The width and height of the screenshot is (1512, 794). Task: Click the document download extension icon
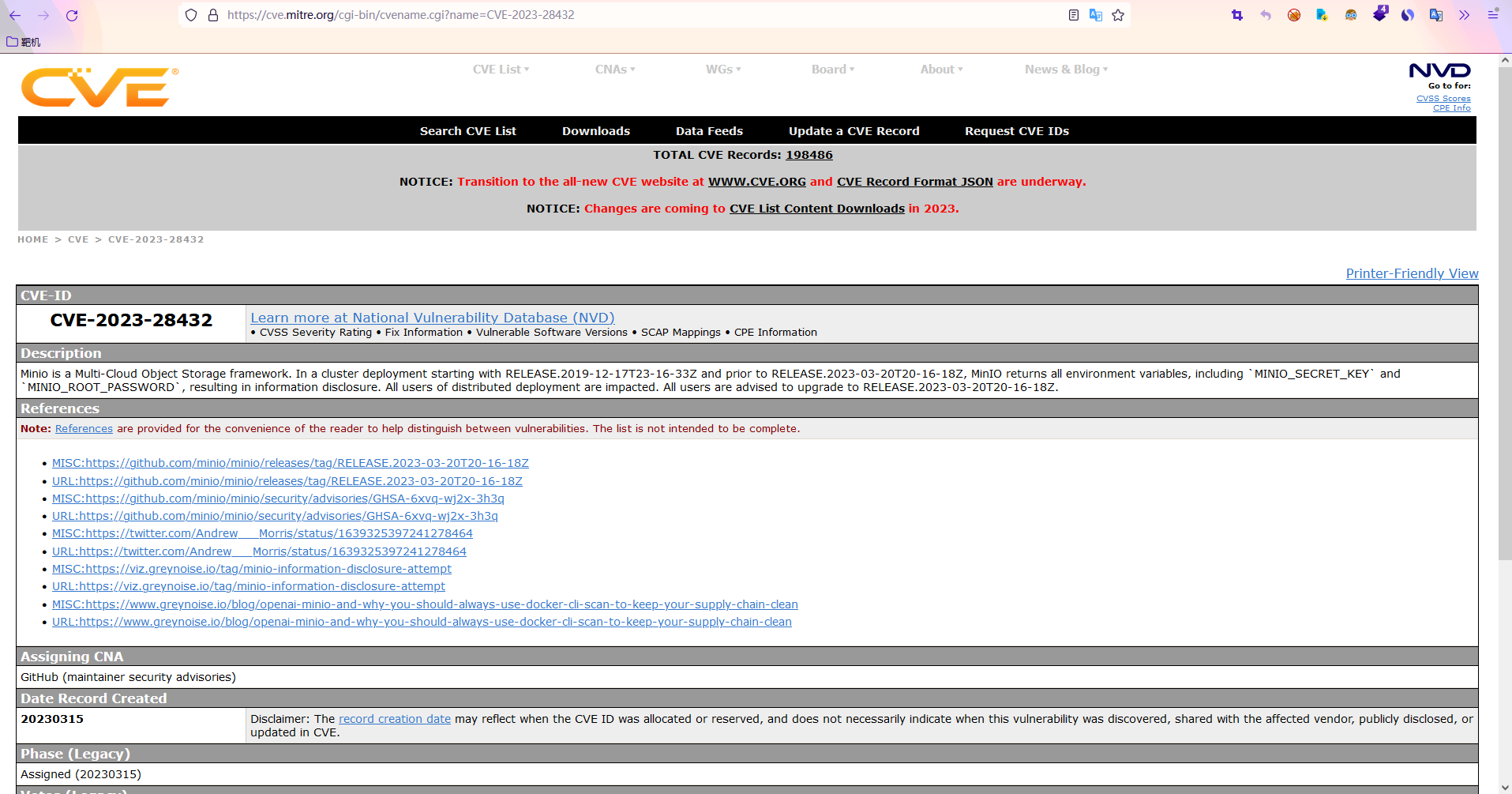click(1323, 15)
